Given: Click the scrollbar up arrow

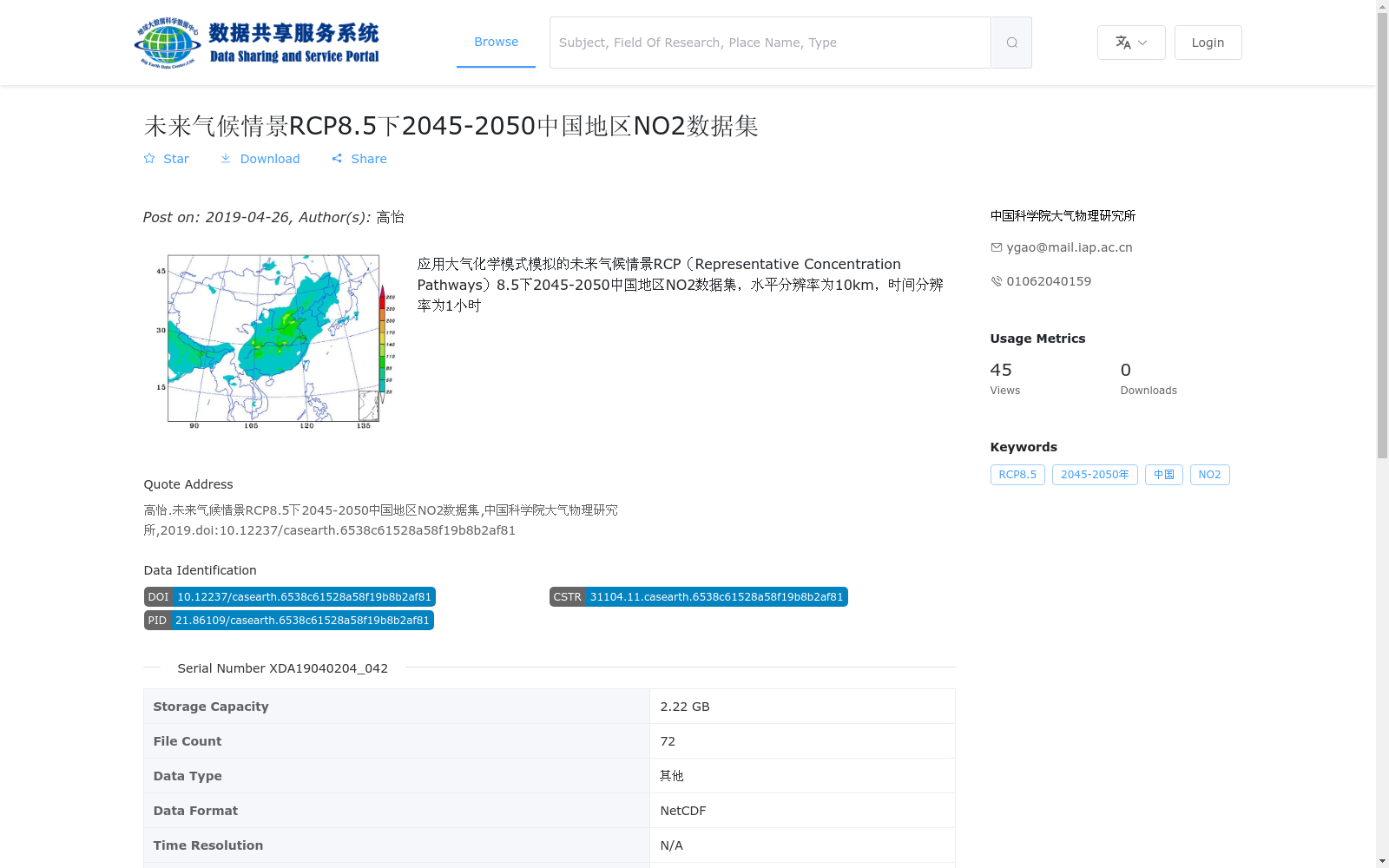Looking at the screenshot, I should (1382, 6).
